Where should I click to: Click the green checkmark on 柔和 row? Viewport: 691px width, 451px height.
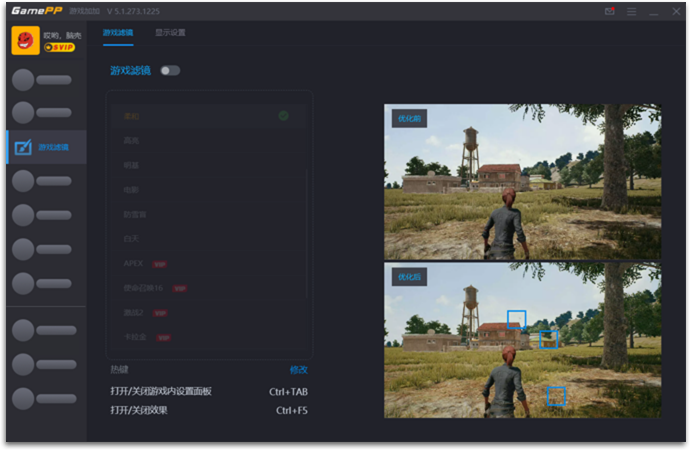[x=283, y=116]
